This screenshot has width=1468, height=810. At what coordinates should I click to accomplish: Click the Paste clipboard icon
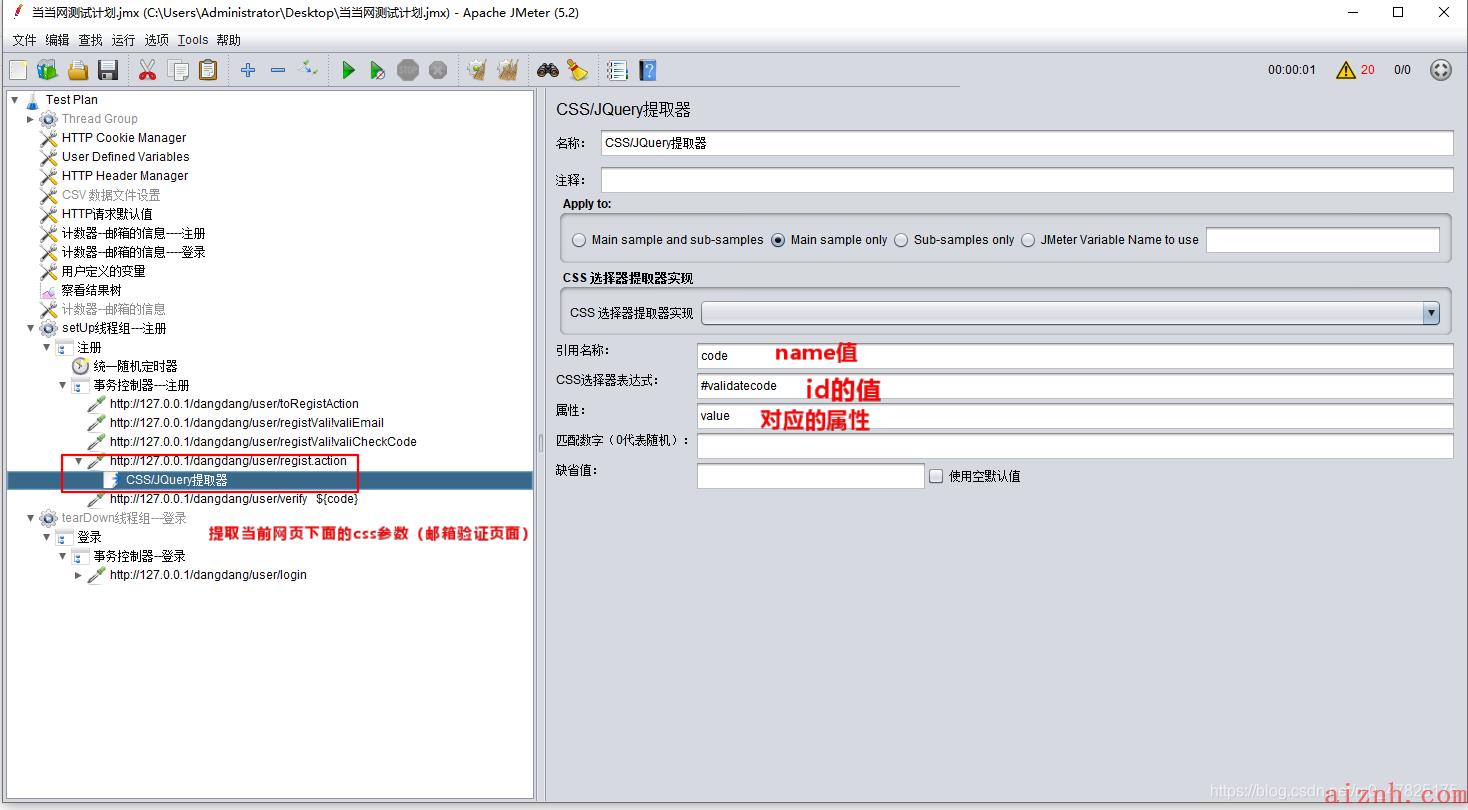tap(208, 70)
